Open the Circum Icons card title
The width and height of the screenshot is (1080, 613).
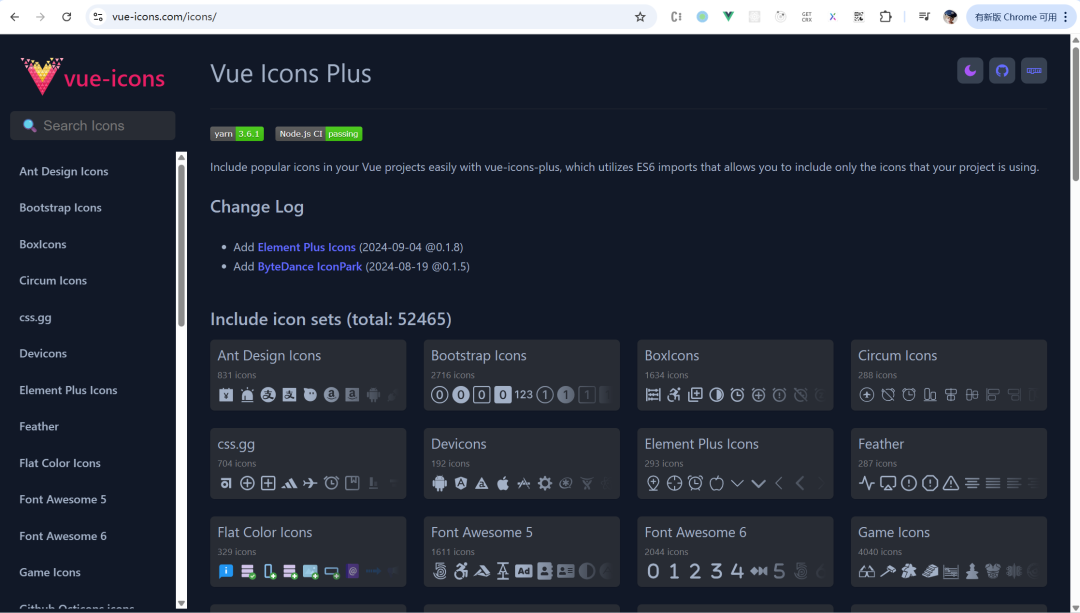897,355
